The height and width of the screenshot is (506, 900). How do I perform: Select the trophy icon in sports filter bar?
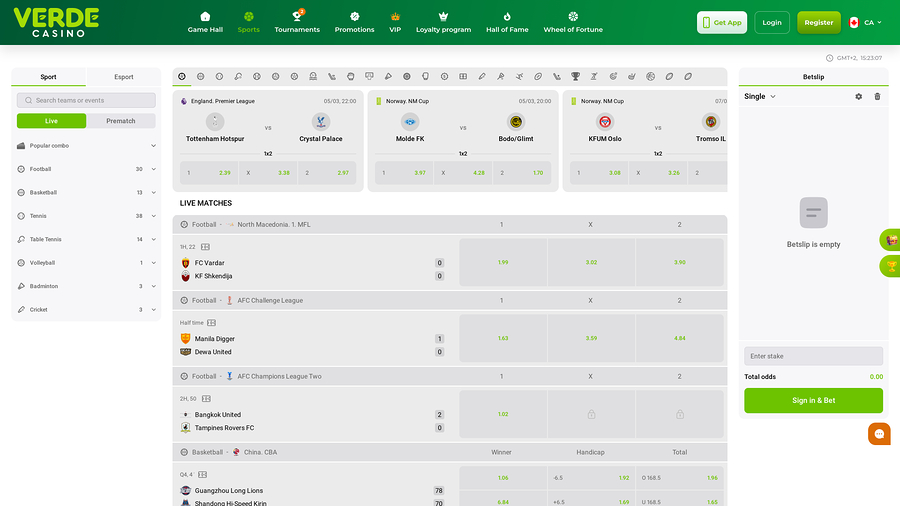(x=575, y=76)
